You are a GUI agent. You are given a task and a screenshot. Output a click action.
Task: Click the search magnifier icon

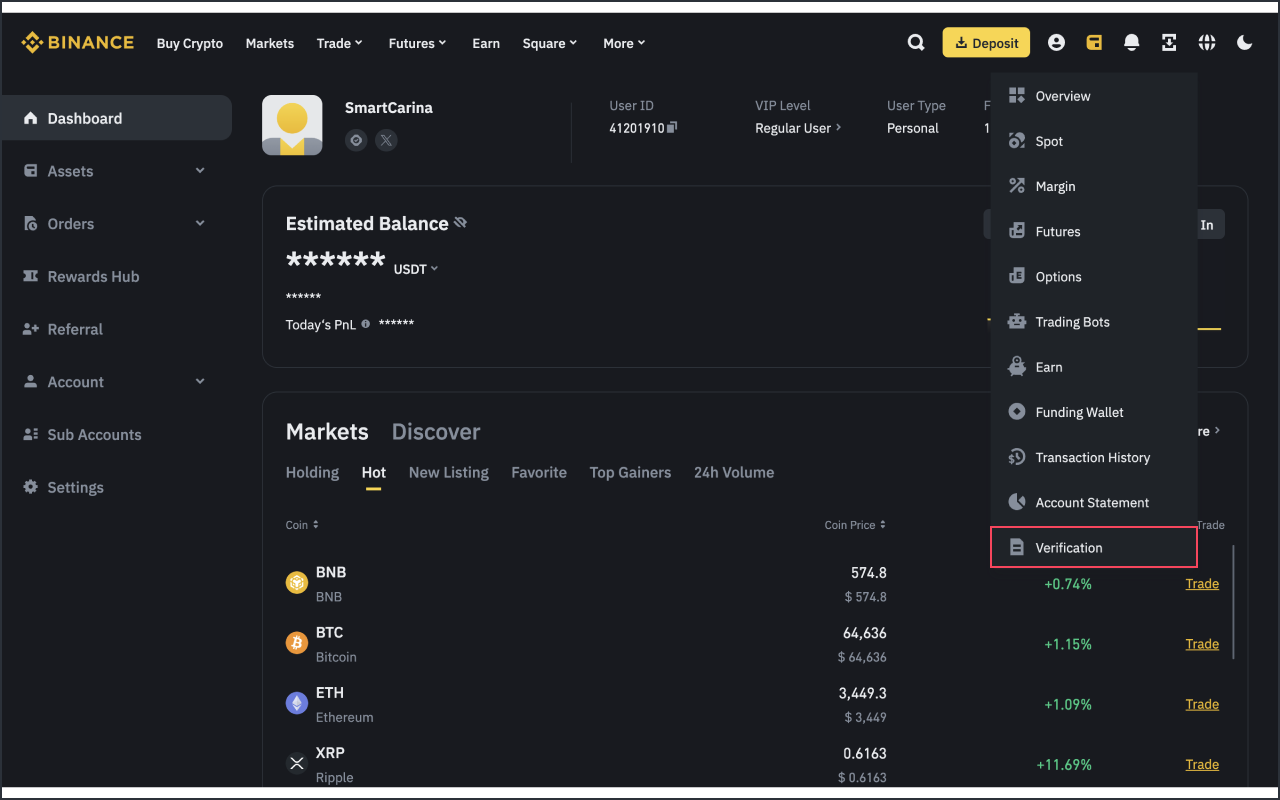915,43
